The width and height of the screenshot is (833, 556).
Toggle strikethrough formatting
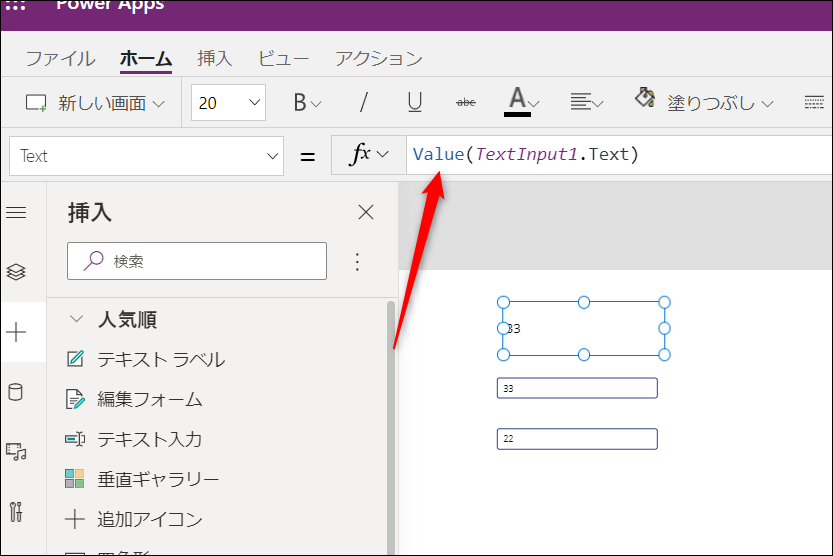466,102
